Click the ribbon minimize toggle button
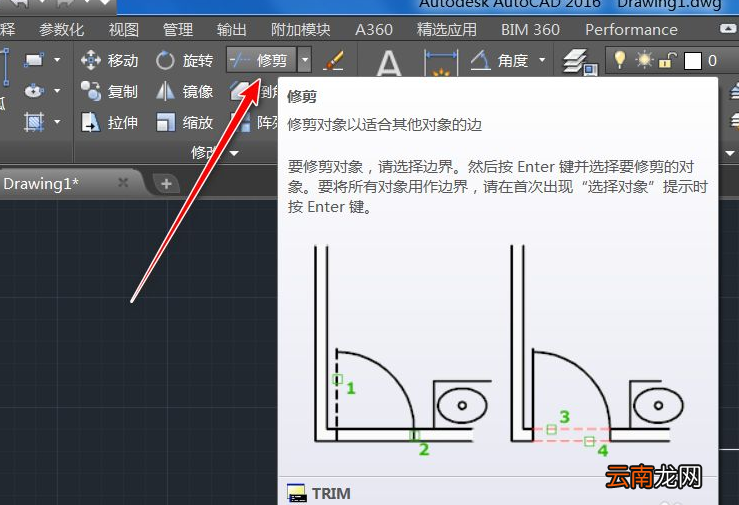Viewport: 739px width, 505px height. point(729,29)
